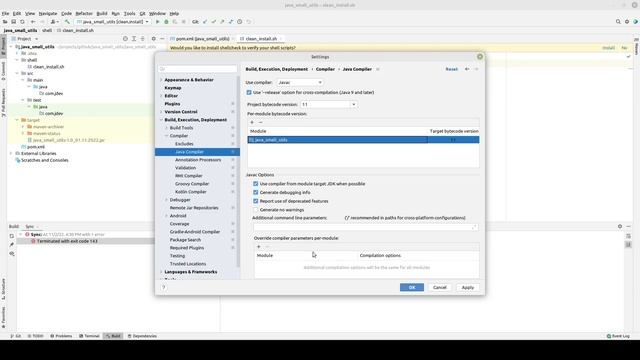Collapse Build, Execution, Deployment settings group
Screen dimensions: 640x360
(162, 120)
